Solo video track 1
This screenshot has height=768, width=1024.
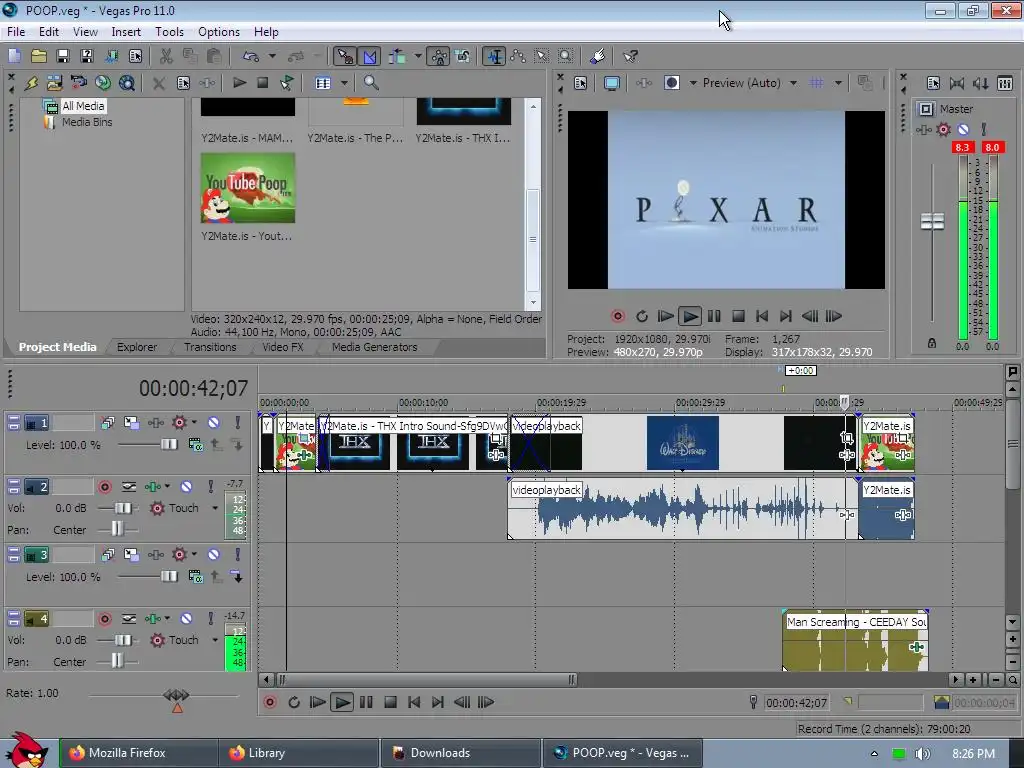(x=238, y=423)
